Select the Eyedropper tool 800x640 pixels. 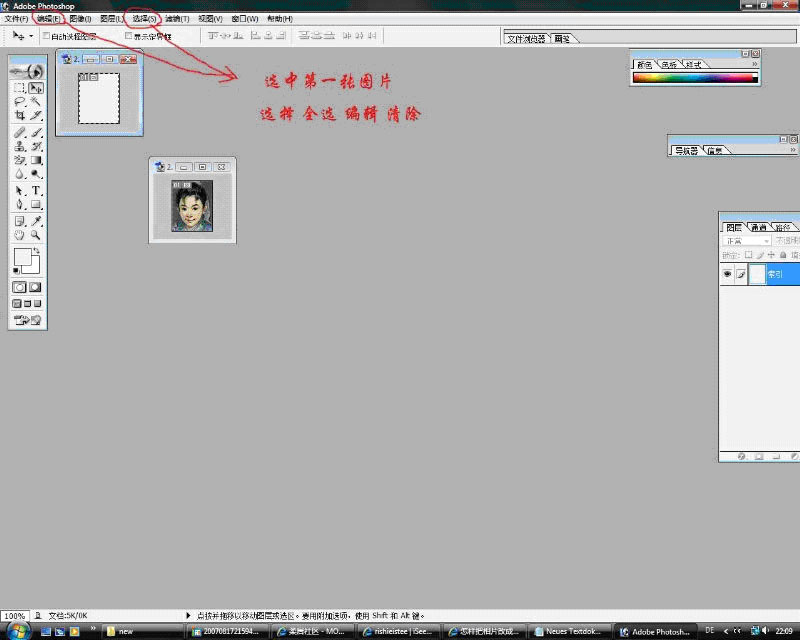(x=36, y=221)
